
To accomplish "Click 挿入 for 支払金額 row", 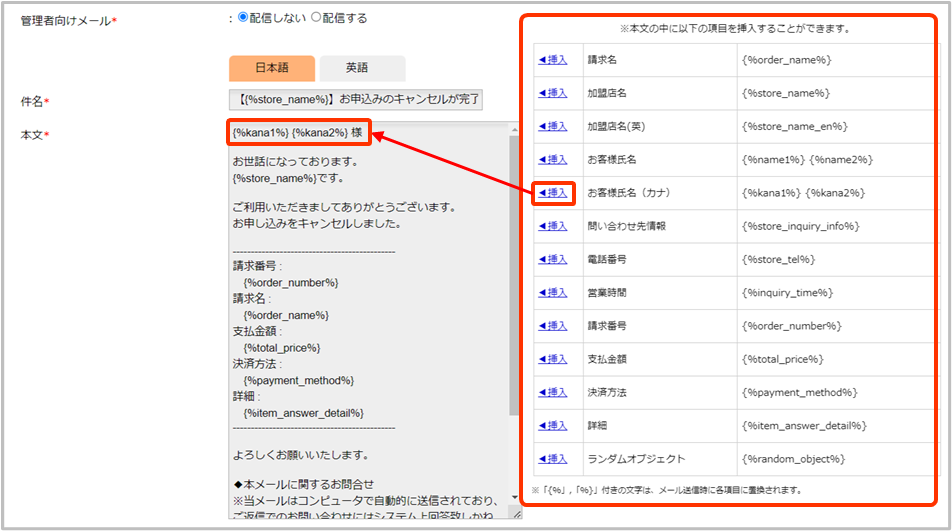I will tap(553, 359).
